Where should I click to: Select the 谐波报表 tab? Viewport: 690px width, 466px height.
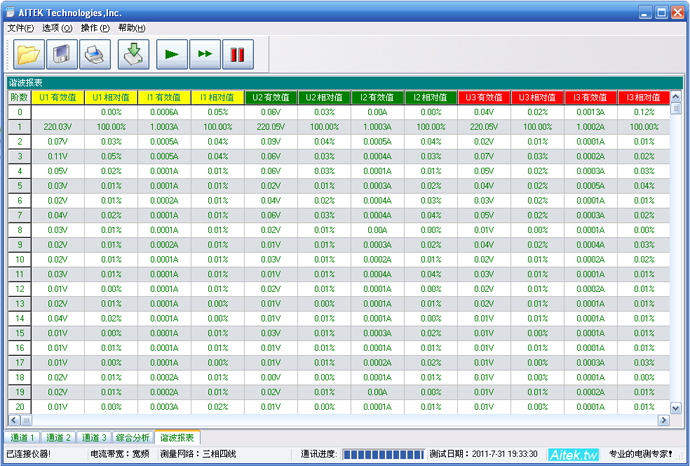[178, 438]
